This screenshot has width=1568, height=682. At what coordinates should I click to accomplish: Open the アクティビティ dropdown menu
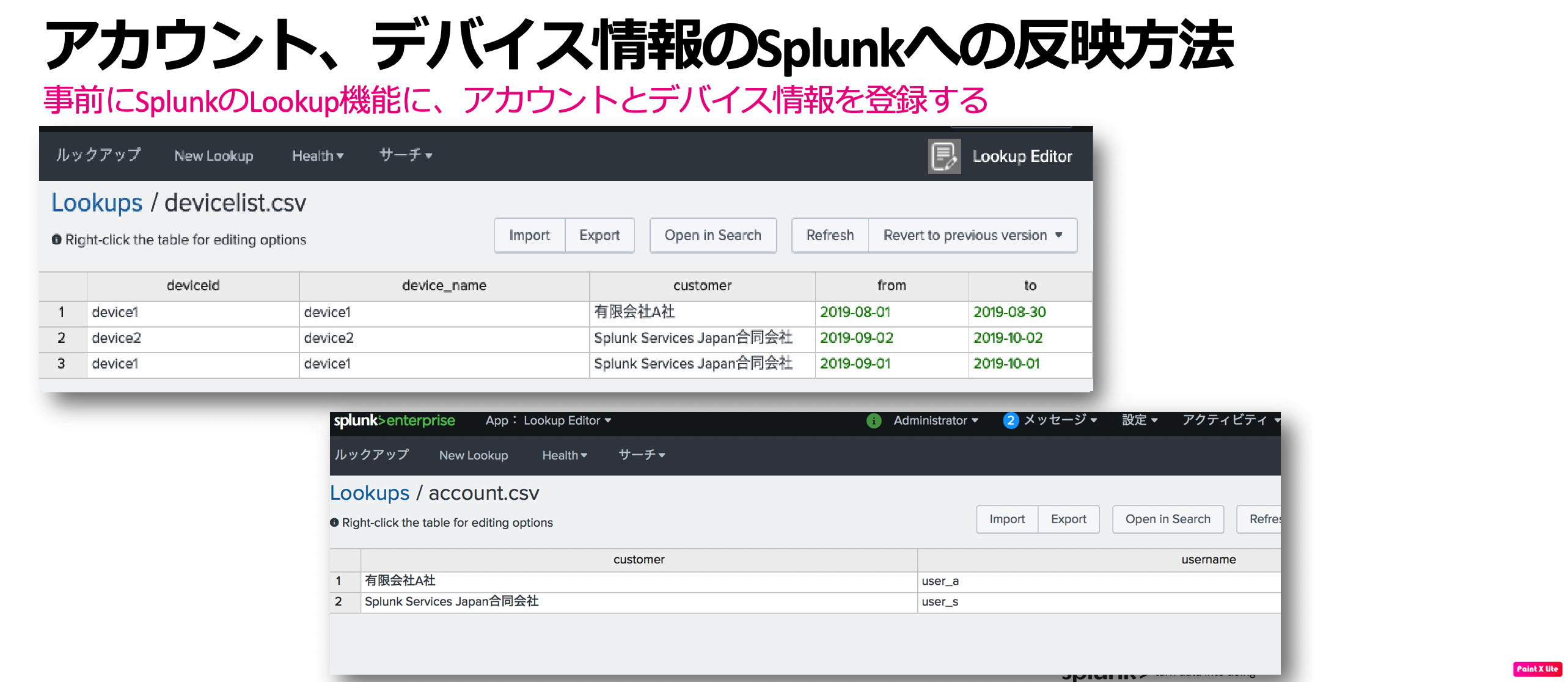point(1231,420)
